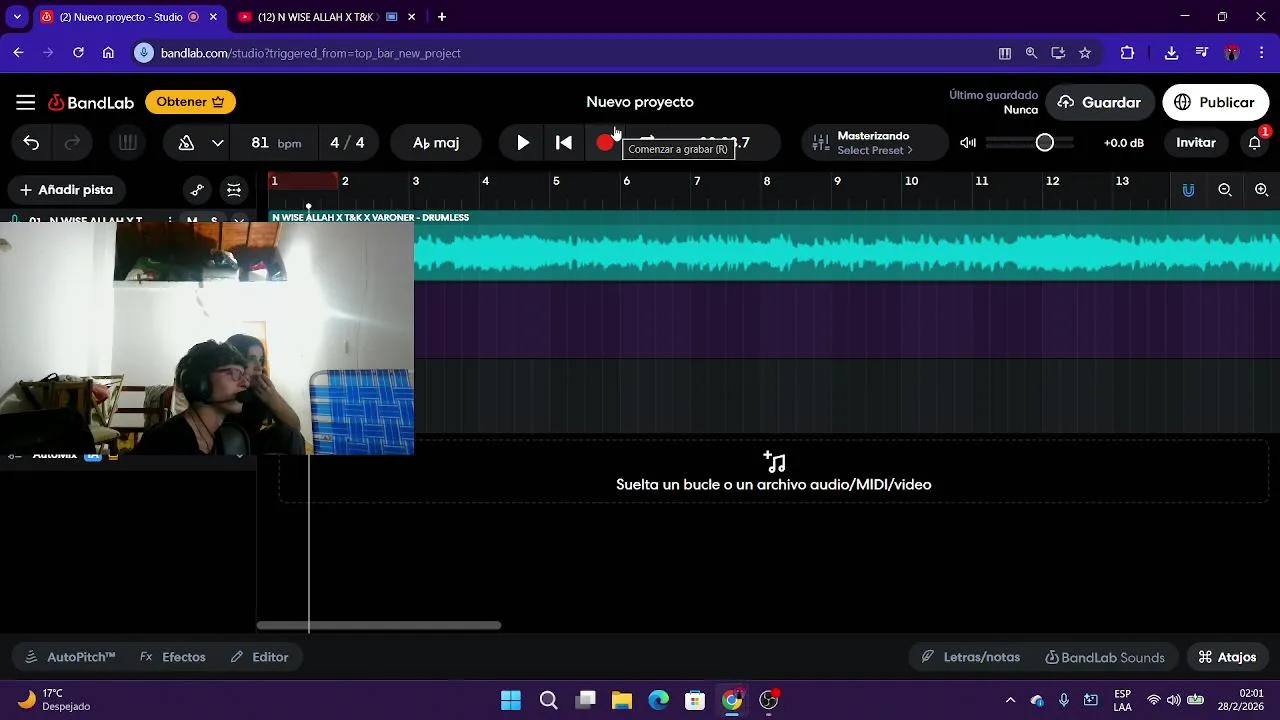Zoom in the timeline
Screen dimensions: 1280x720
pyautogui.click(x=1262, y=190)
